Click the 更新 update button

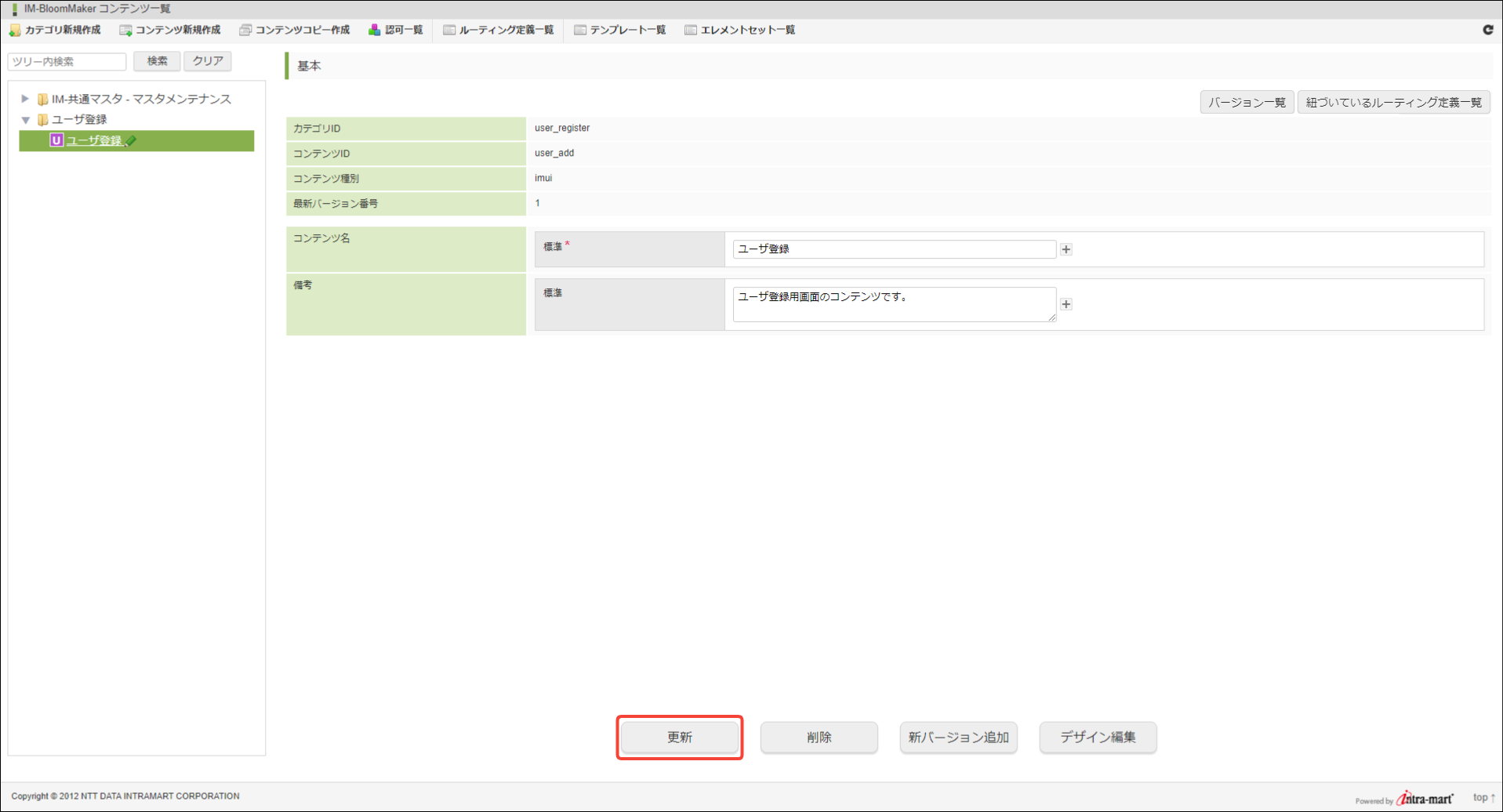[679, 737]
